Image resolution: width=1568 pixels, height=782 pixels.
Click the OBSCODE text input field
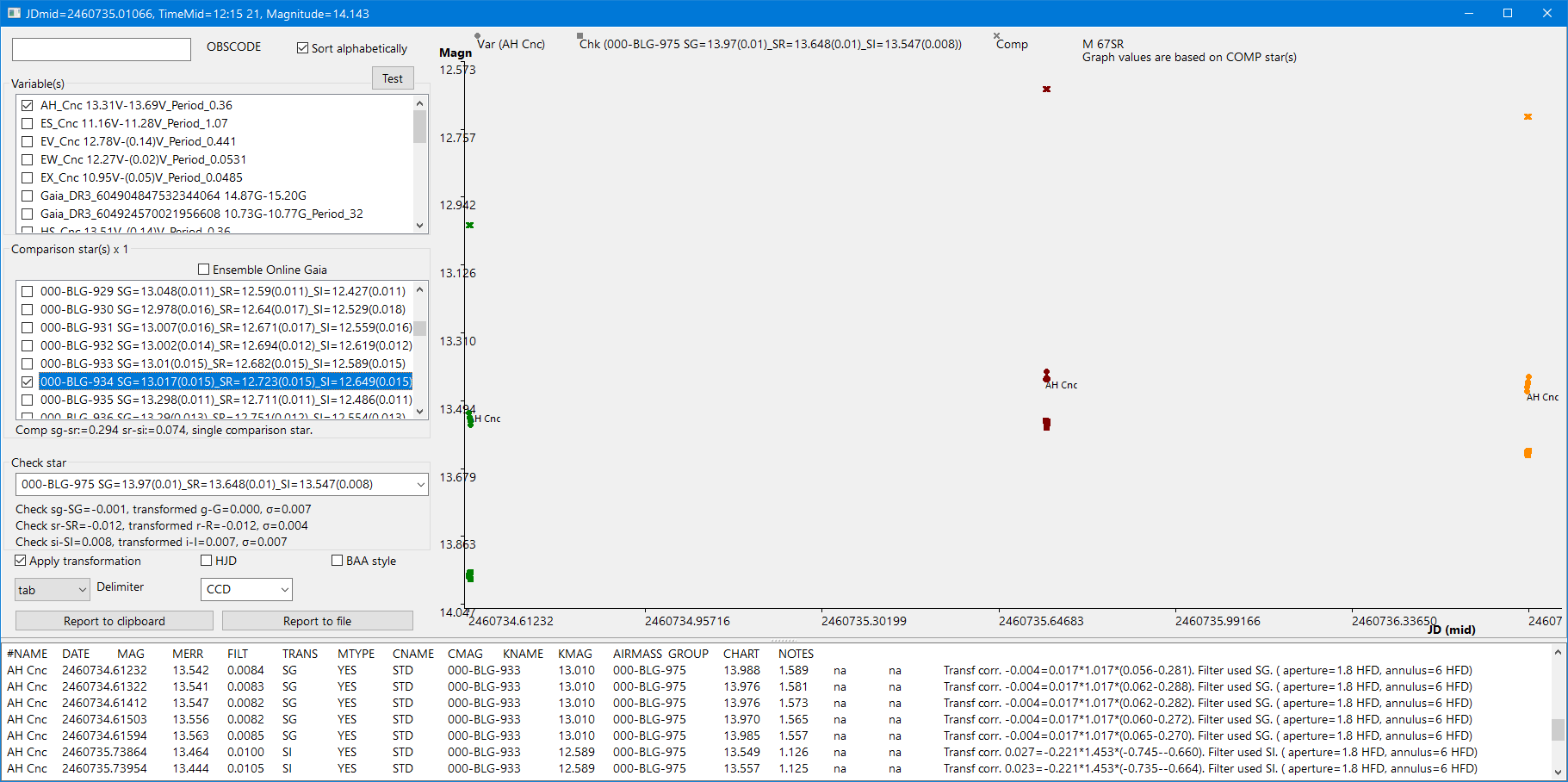click(x=102, y=49)
